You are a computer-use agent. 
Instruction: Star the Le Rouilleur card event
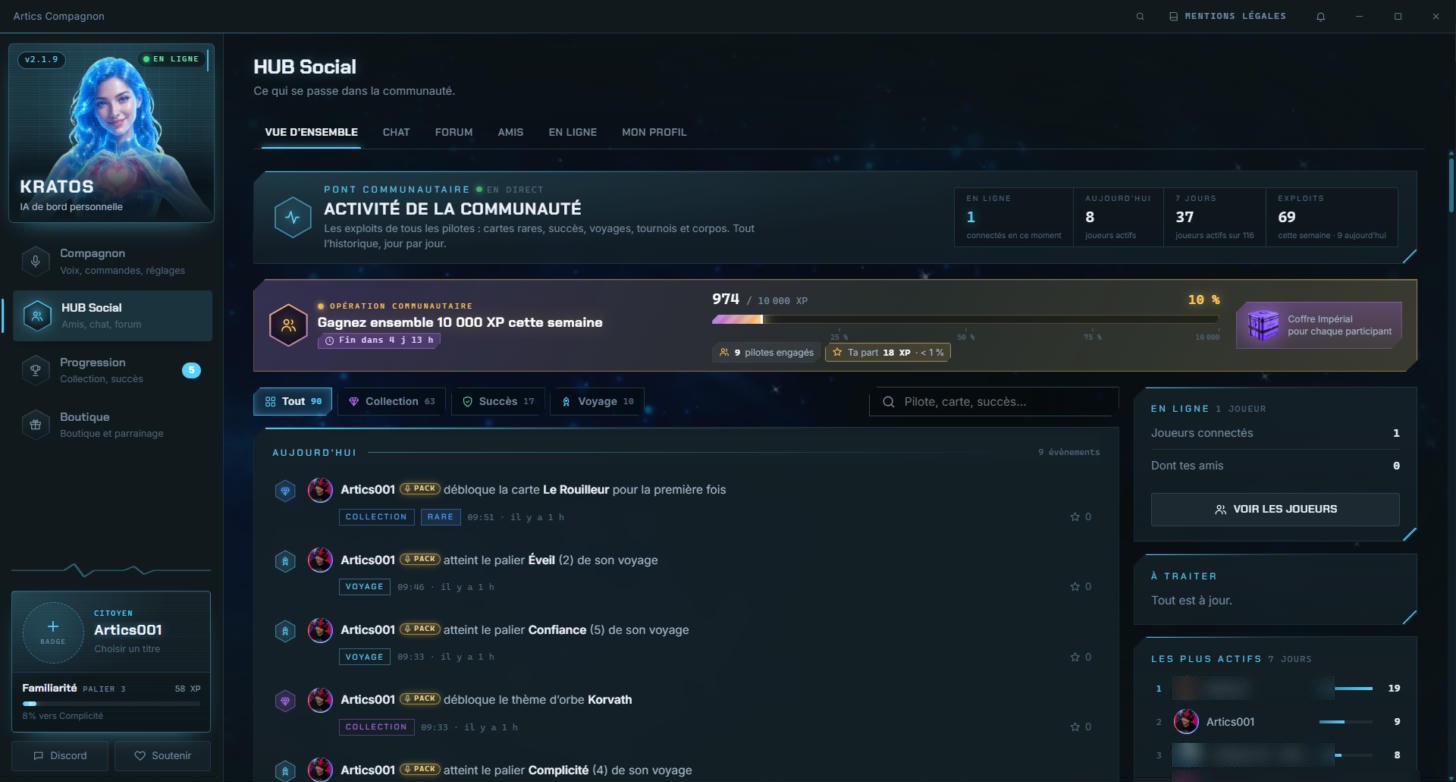pos(1081,517)
